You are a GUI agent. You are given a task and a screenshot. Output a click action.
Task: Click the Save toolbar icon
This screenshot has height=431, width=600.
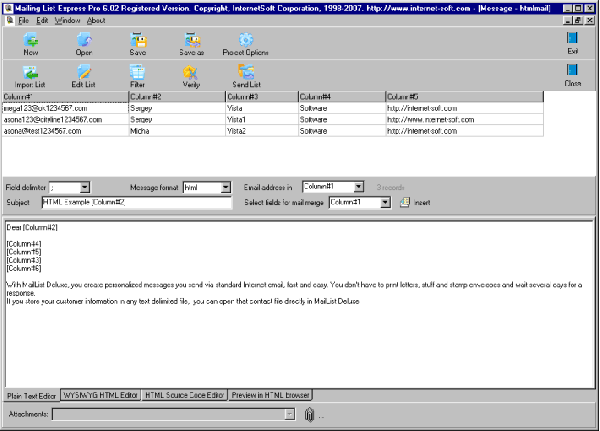pos(137,41)
